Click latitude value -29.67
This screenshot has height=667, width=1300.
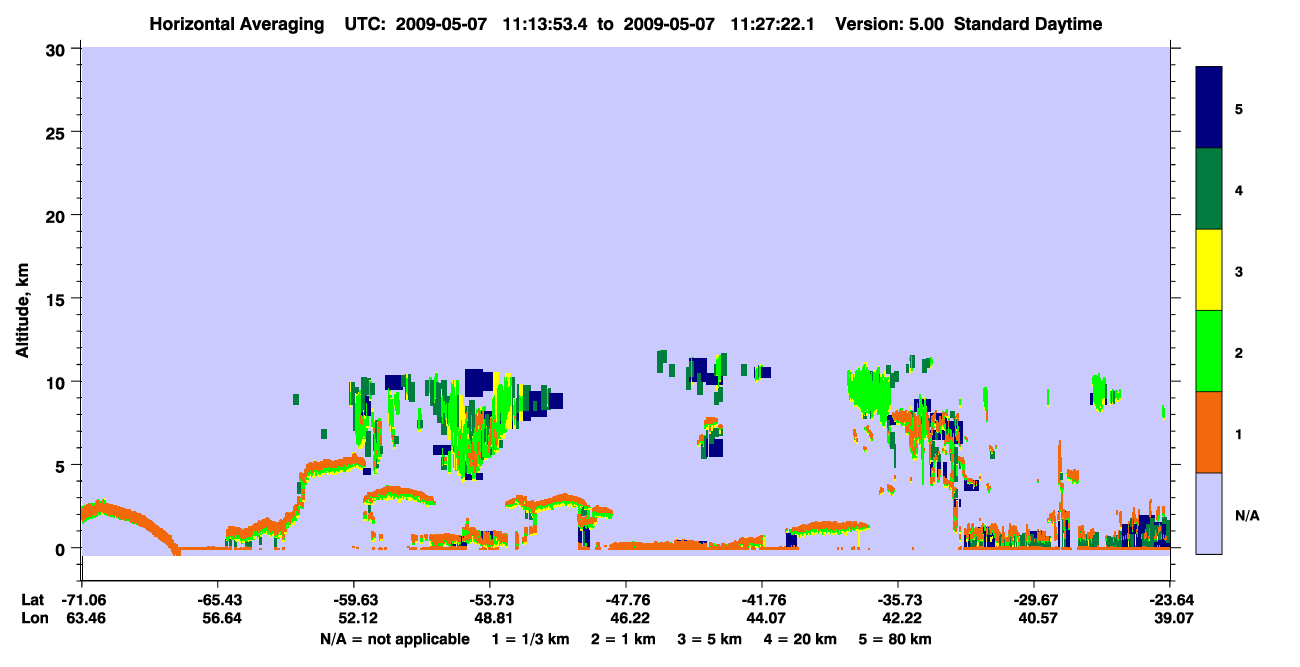1034,600
